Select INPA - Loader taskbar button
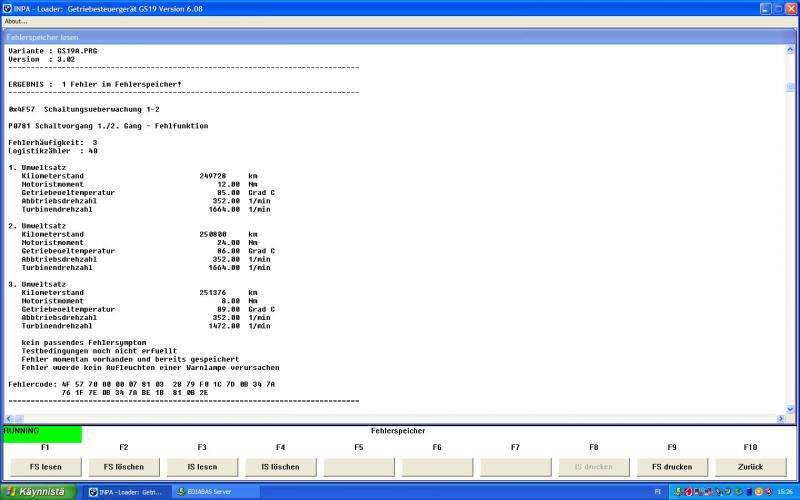Viewport: 800px width, 500px height. pos(124,492)
